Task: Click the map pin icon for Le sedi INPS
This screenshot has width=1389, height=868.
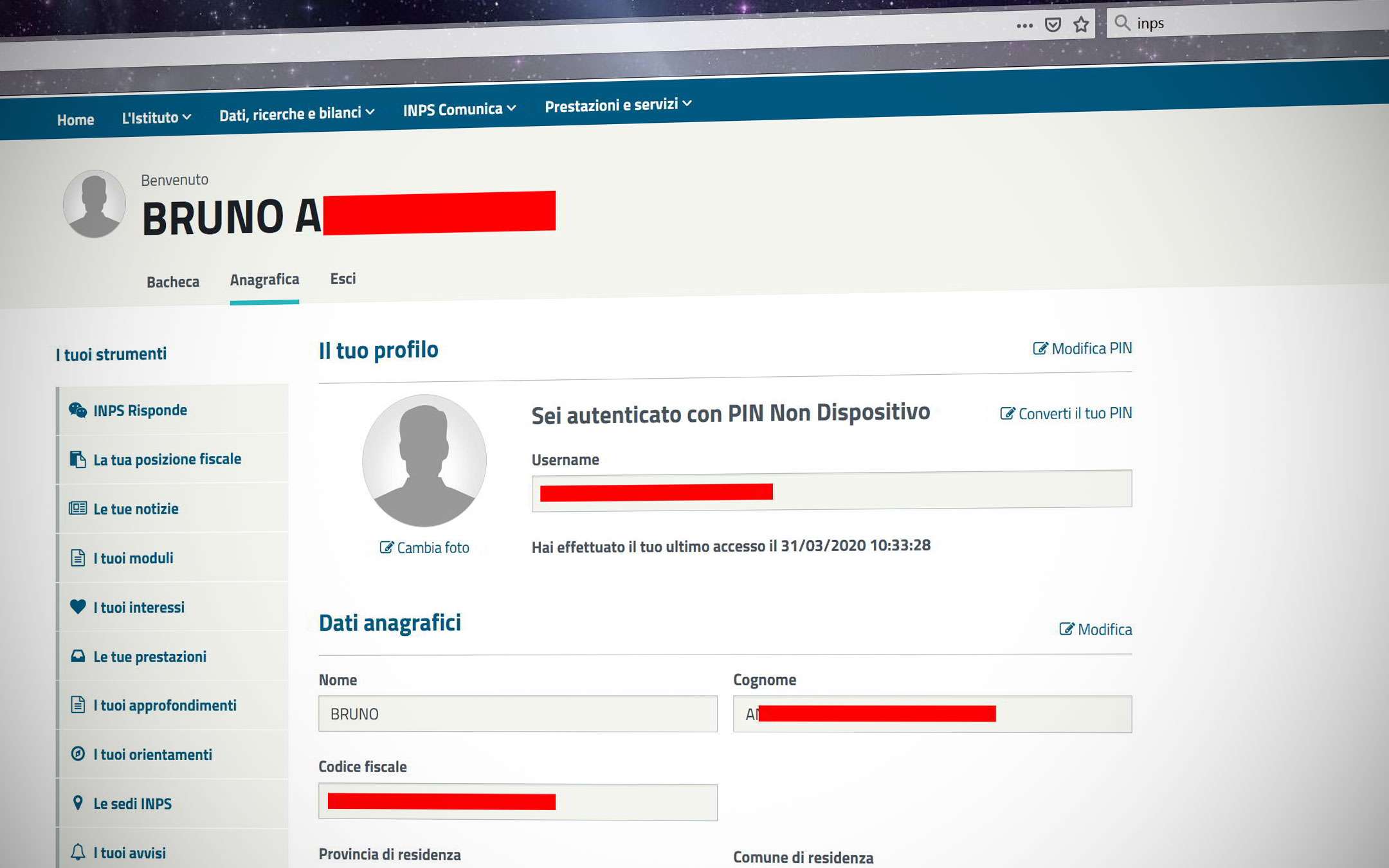Action: (x=78, y=802)
